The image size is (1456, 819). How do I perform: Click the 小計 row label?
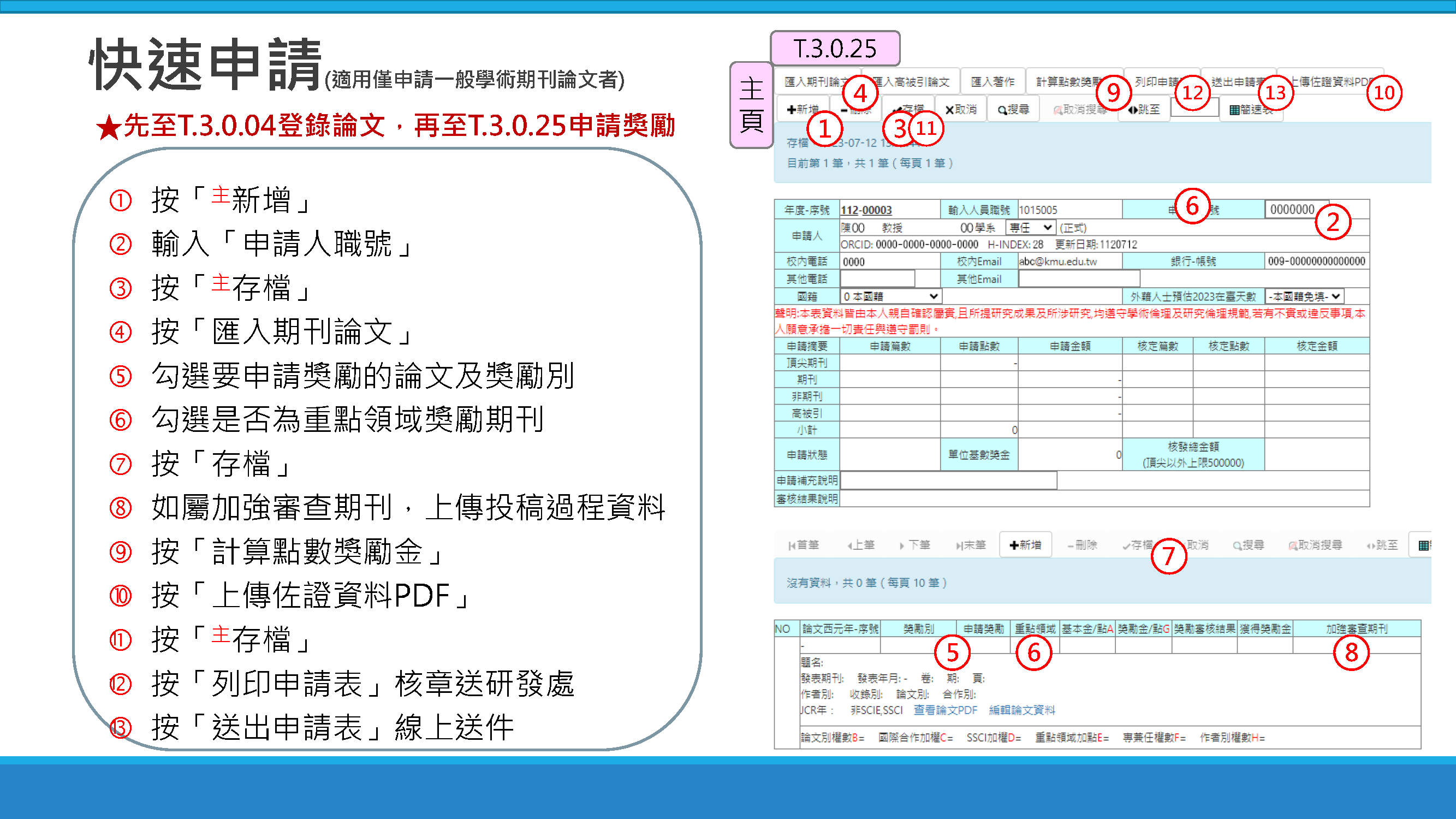(x=806, y=430)
